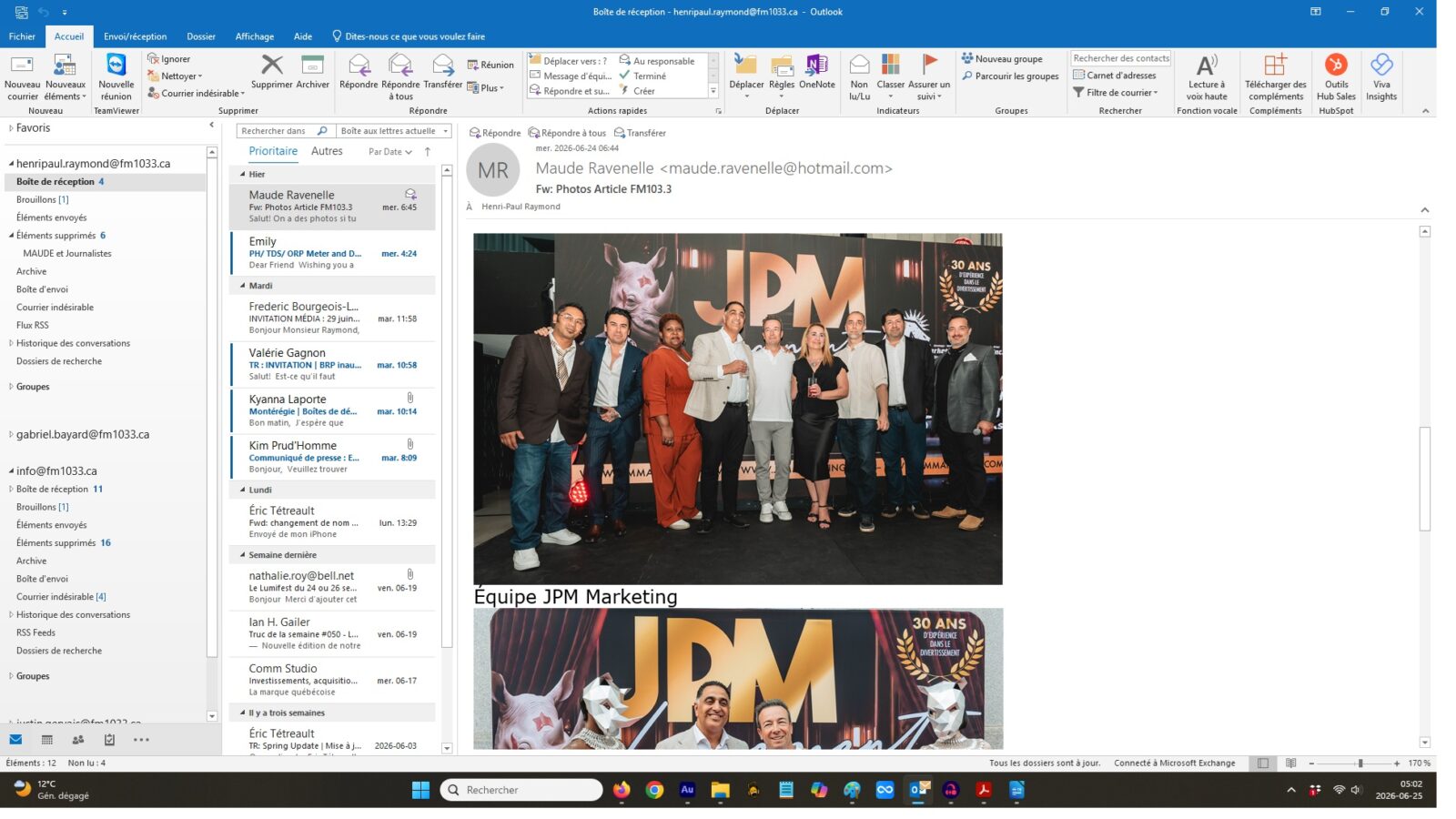
Task: Open Tasks view icon
Action: (109, 740)
